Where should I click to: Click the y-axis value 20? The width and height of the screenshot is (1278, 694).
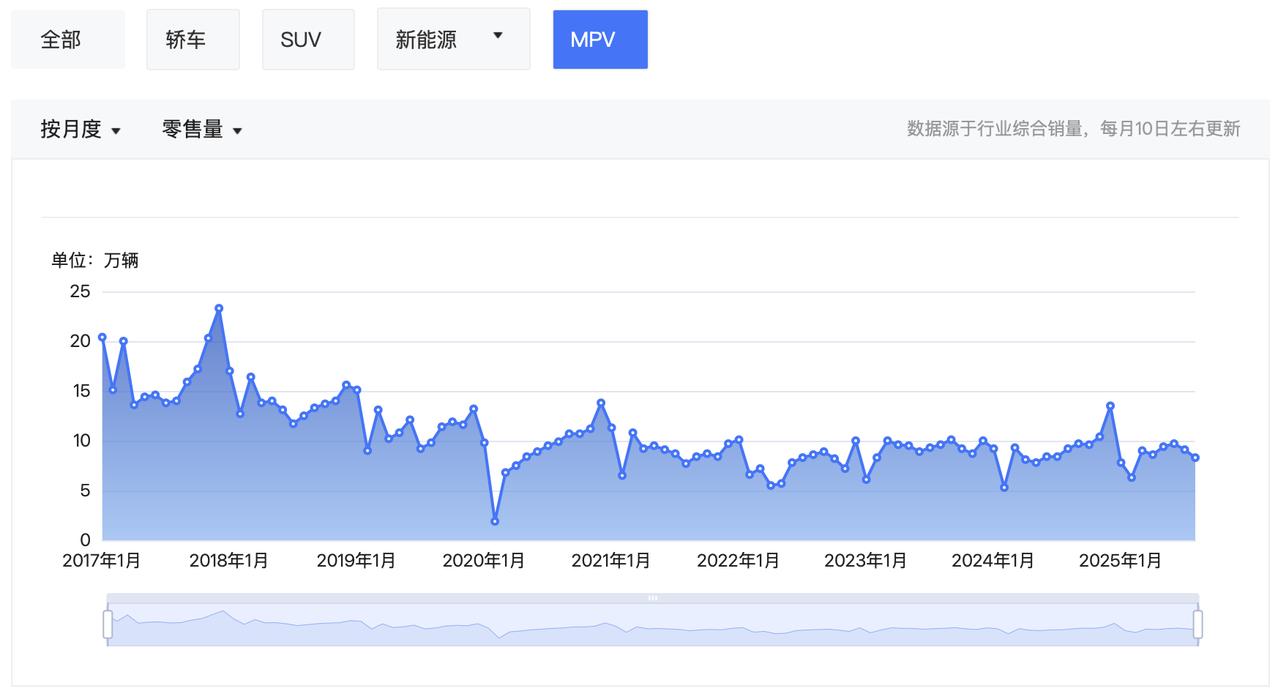click(80, 341)
